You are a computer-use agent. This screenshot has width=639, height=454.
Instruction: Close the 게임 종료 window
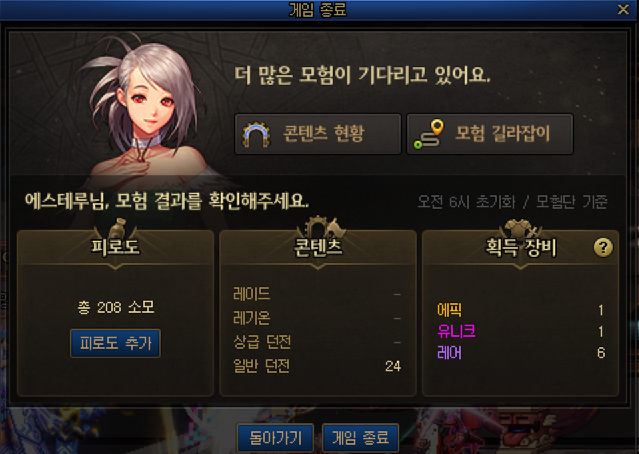623,9
